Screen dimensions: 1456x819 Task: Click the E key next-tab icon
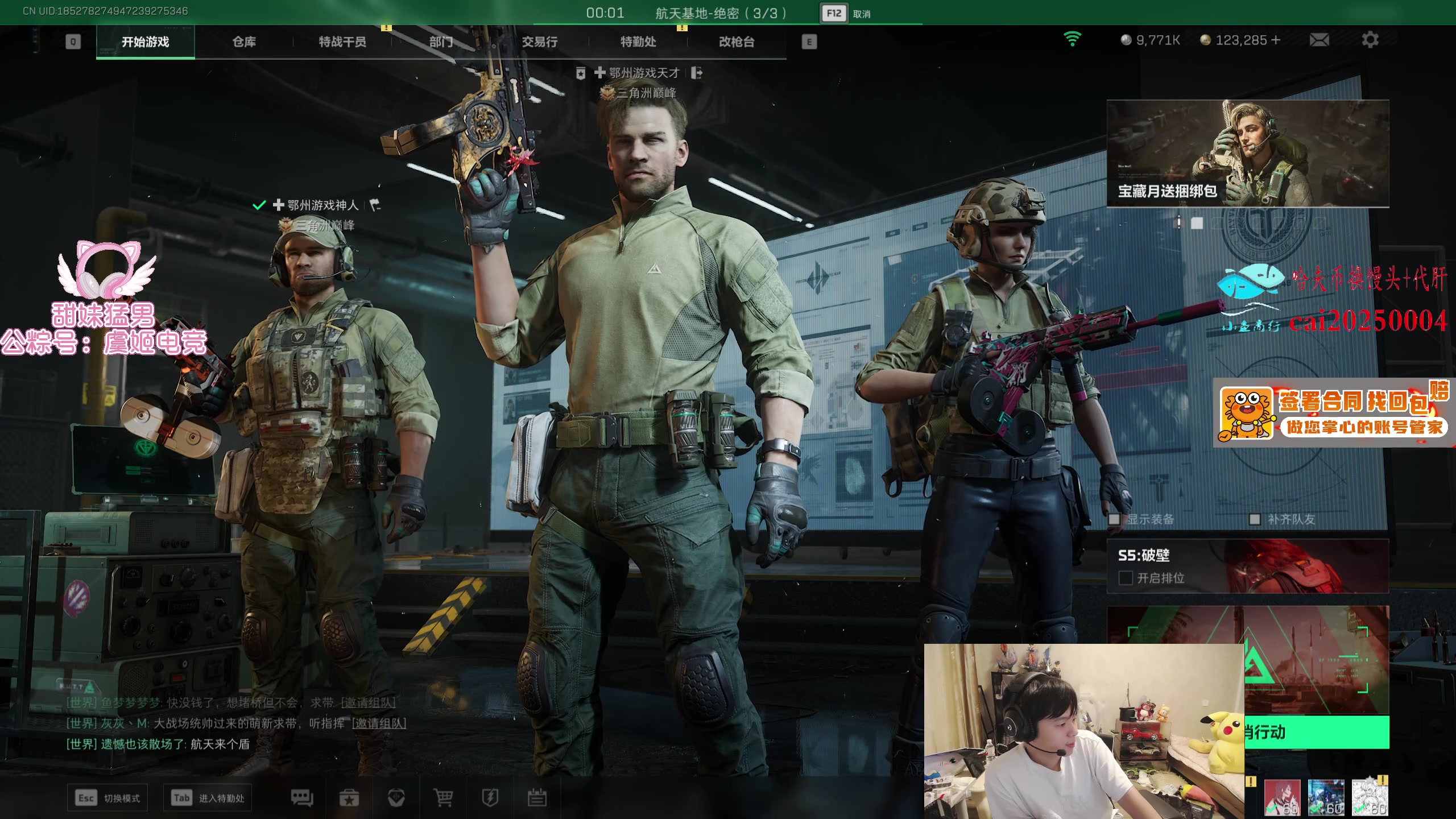tap(809, 42)
